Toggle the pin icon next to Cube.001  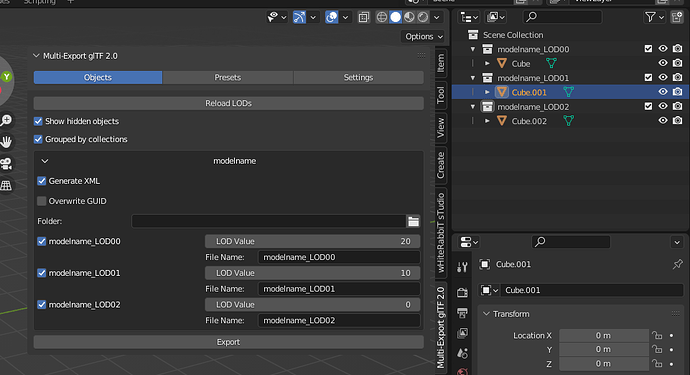677,264
